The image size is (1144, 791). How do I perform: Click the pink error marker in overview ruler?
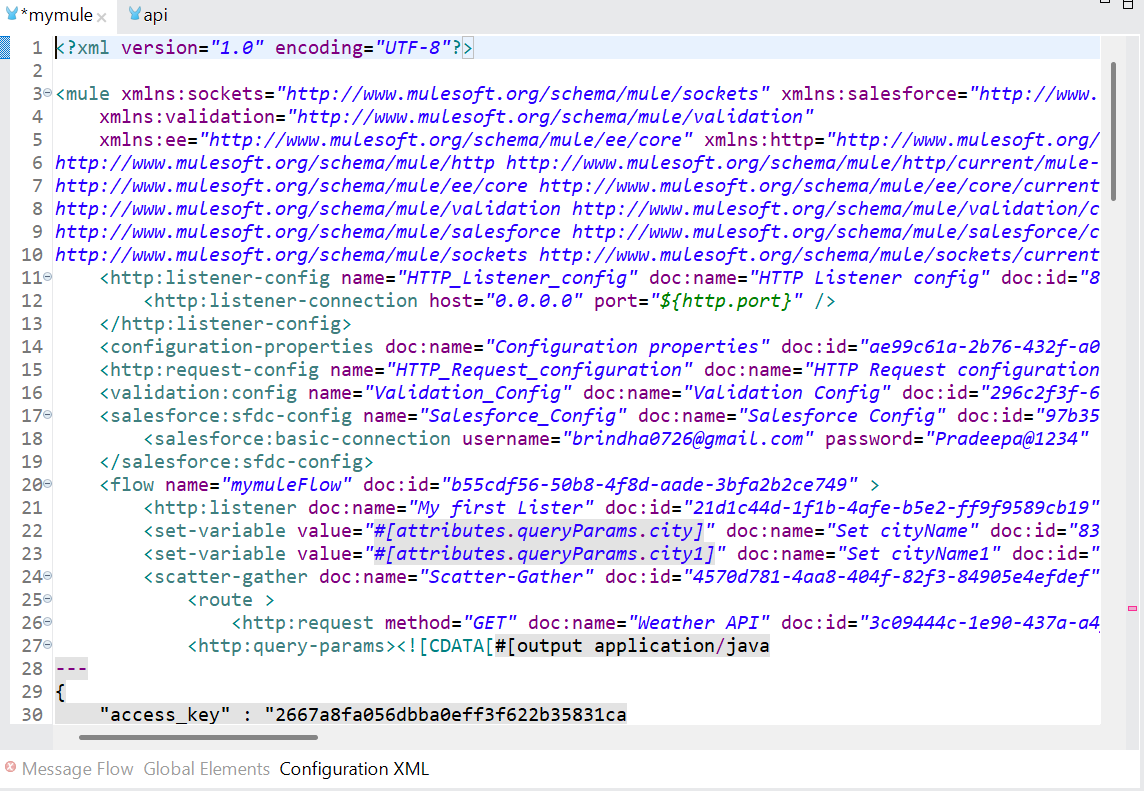pyautogui.click(x=1133, y=608)
